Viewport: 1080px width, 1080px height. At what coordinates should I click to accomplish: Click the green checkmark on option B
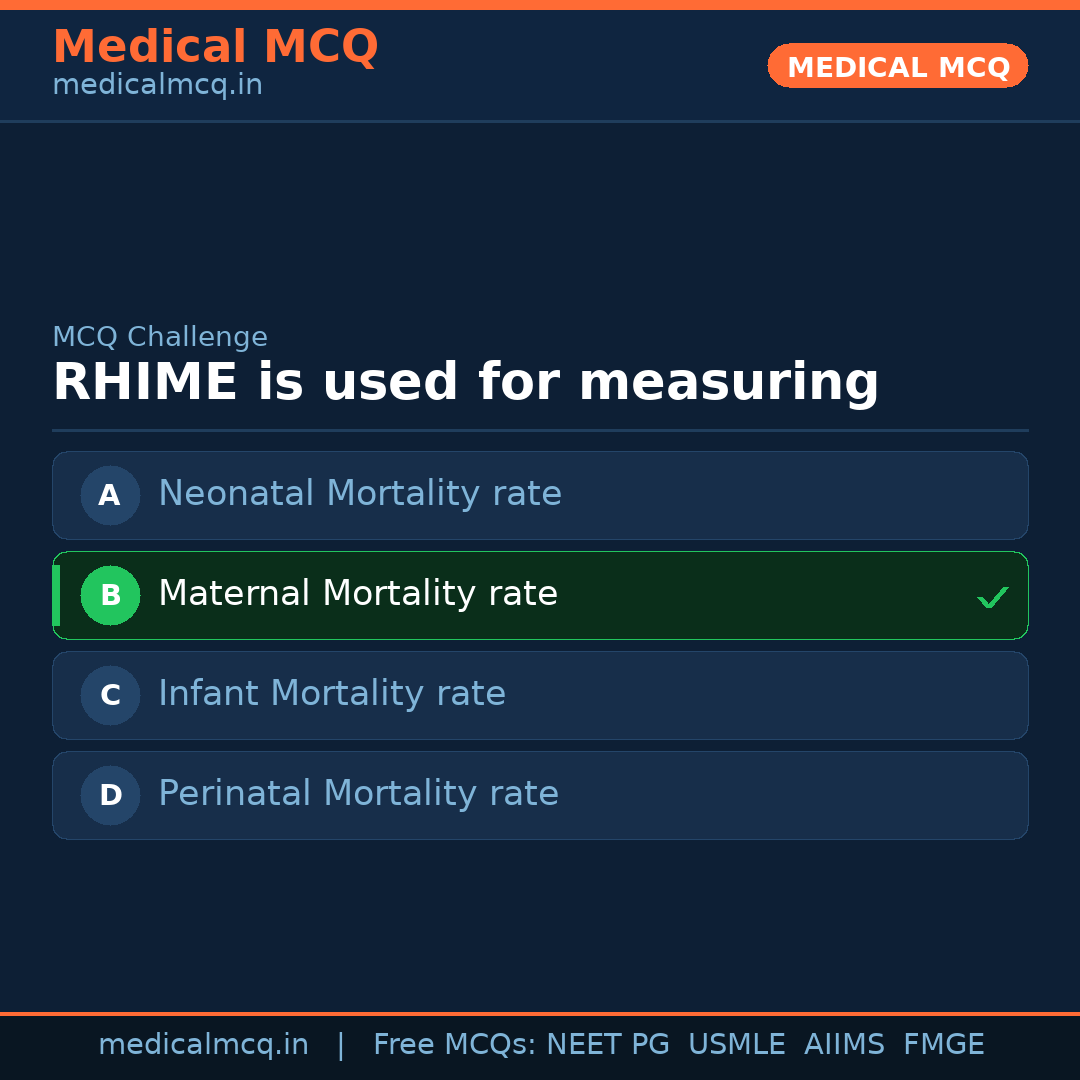[x=992, y=597]
